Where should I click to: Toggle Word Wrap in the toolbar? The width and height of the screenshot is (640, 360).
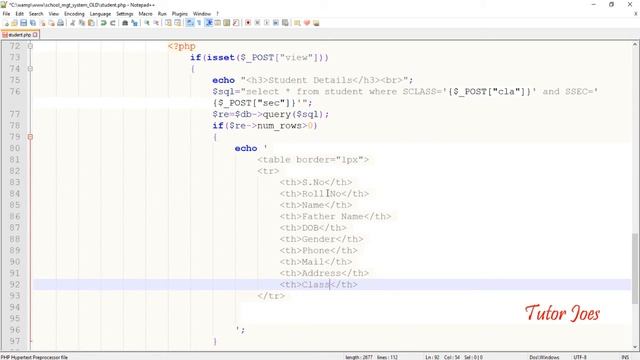[x=190, y=23]
